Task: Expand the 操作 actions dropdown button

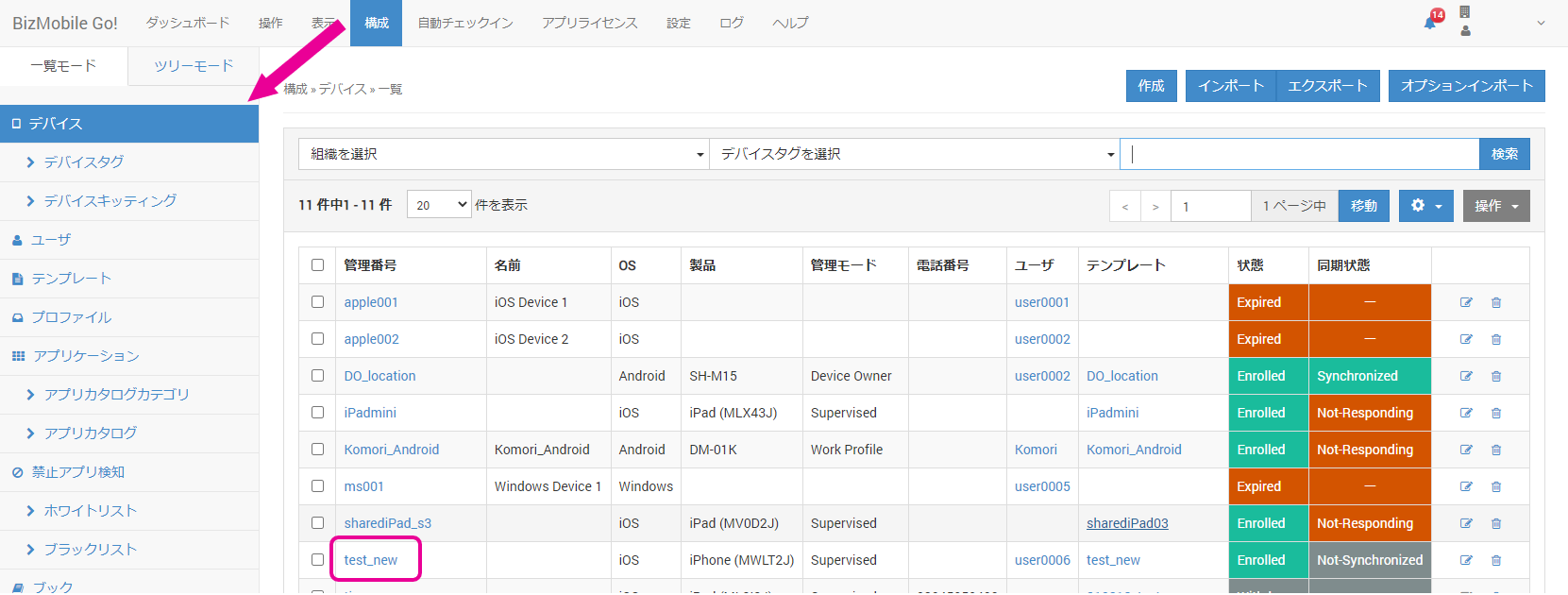Action: [x=1495, y=206]
